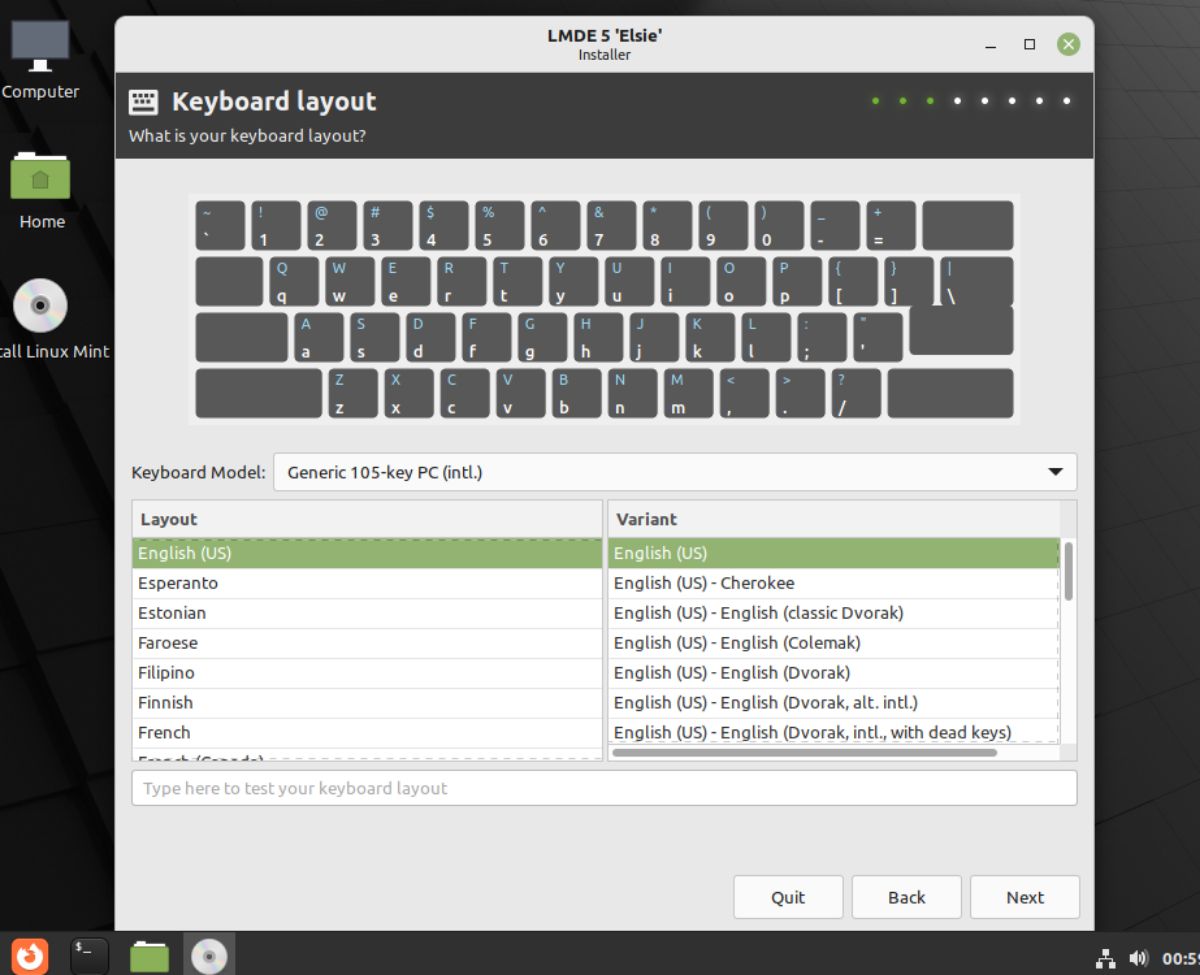
Task: Open the file manager from the taskbar
Action: (149, 955)
